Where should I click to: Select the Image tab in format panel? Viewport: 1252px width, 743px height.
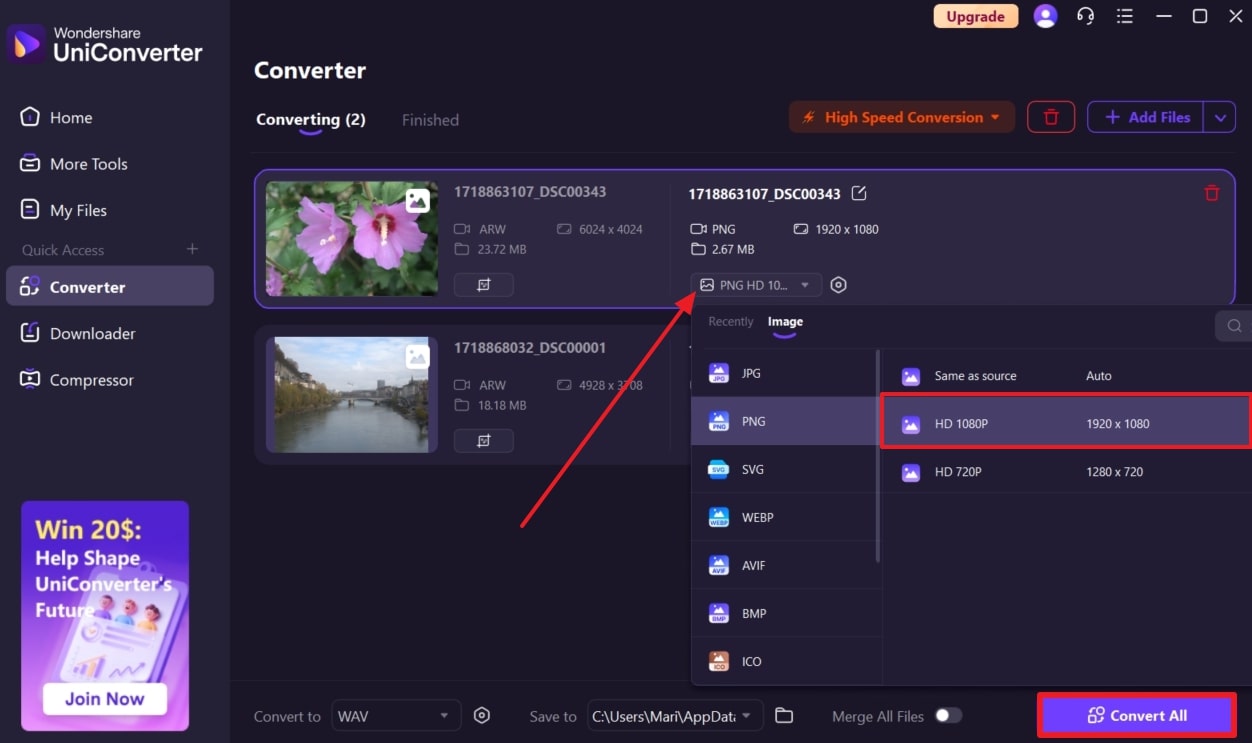(x=785, y=322)
